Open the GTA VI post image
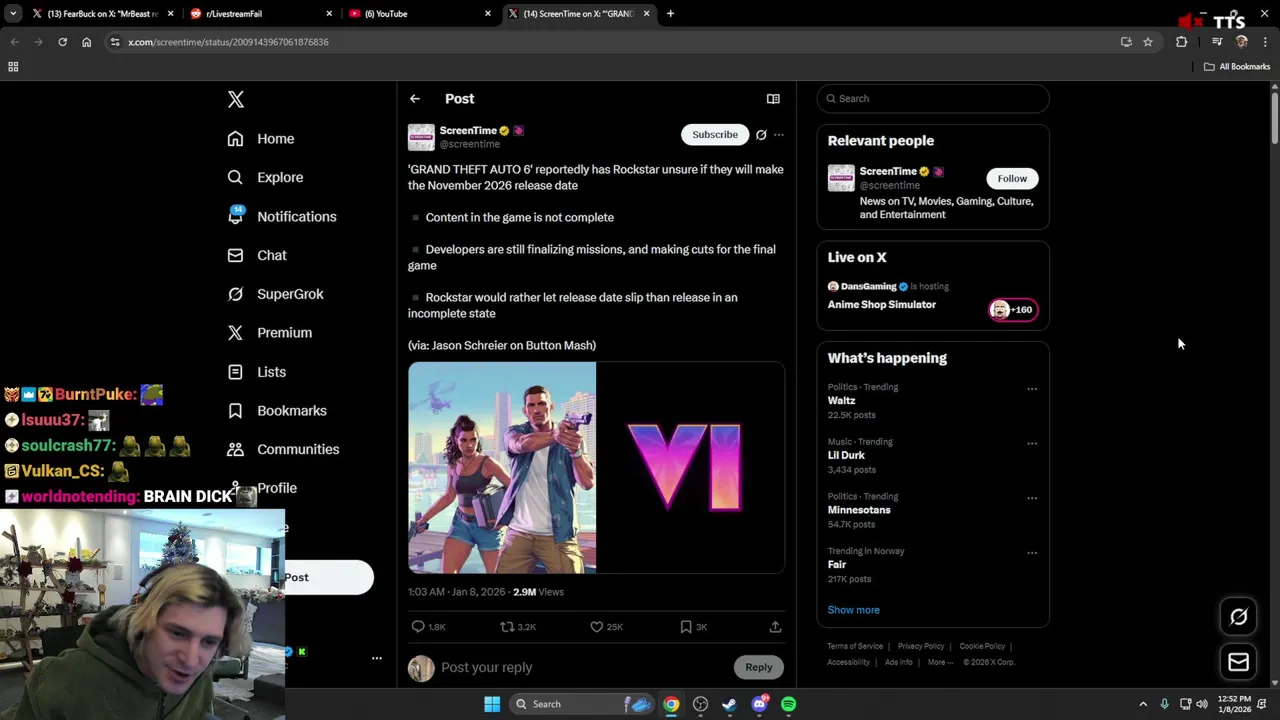 pos(596,468)
